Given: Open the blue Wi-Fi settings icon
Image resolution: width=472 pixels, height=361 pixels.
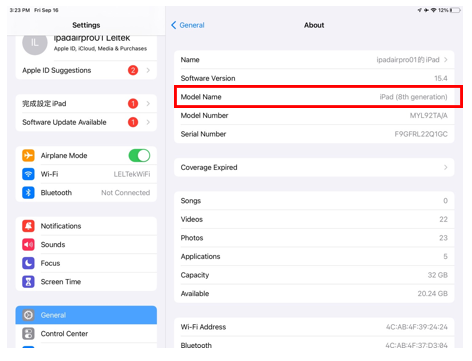Looking at the screenshot, I should pyautogui.click(x=28, y=174).
